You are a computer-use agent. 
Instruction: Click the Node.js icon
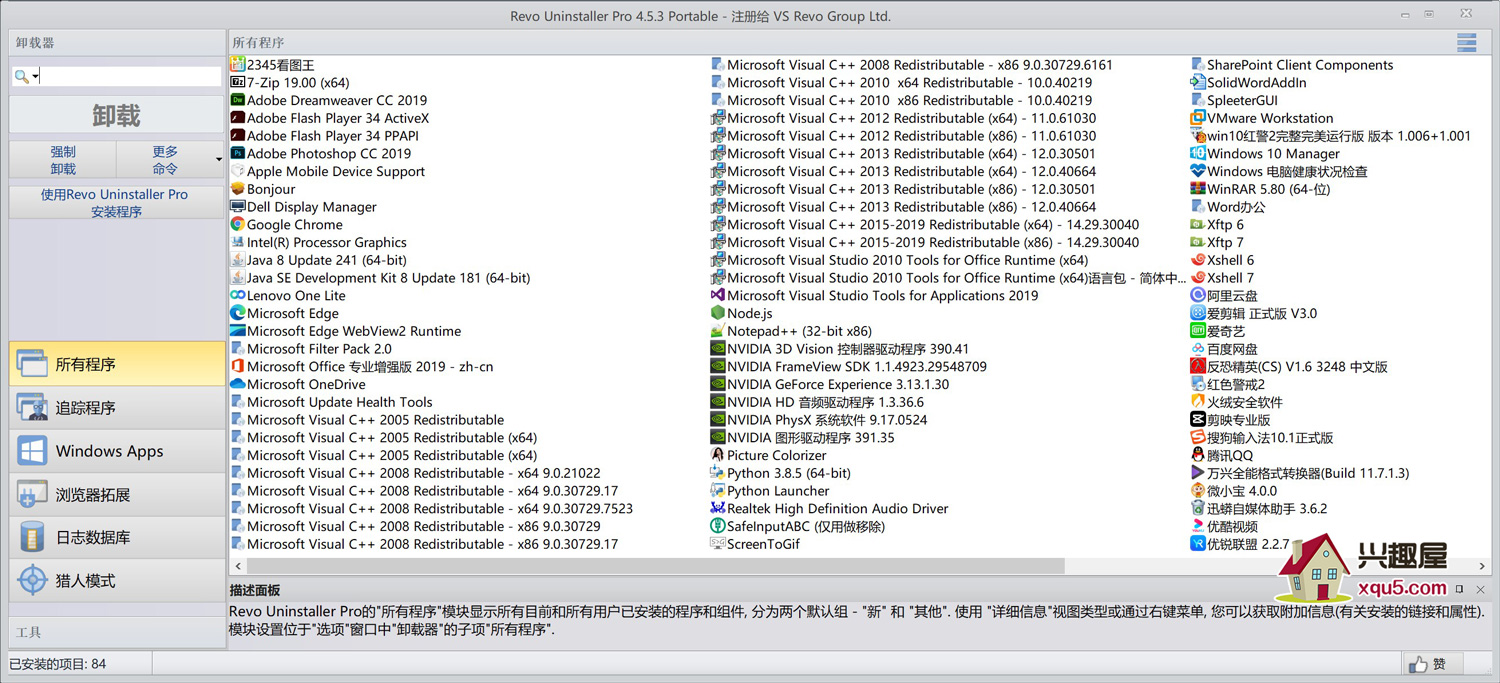[x=718, y=313]
